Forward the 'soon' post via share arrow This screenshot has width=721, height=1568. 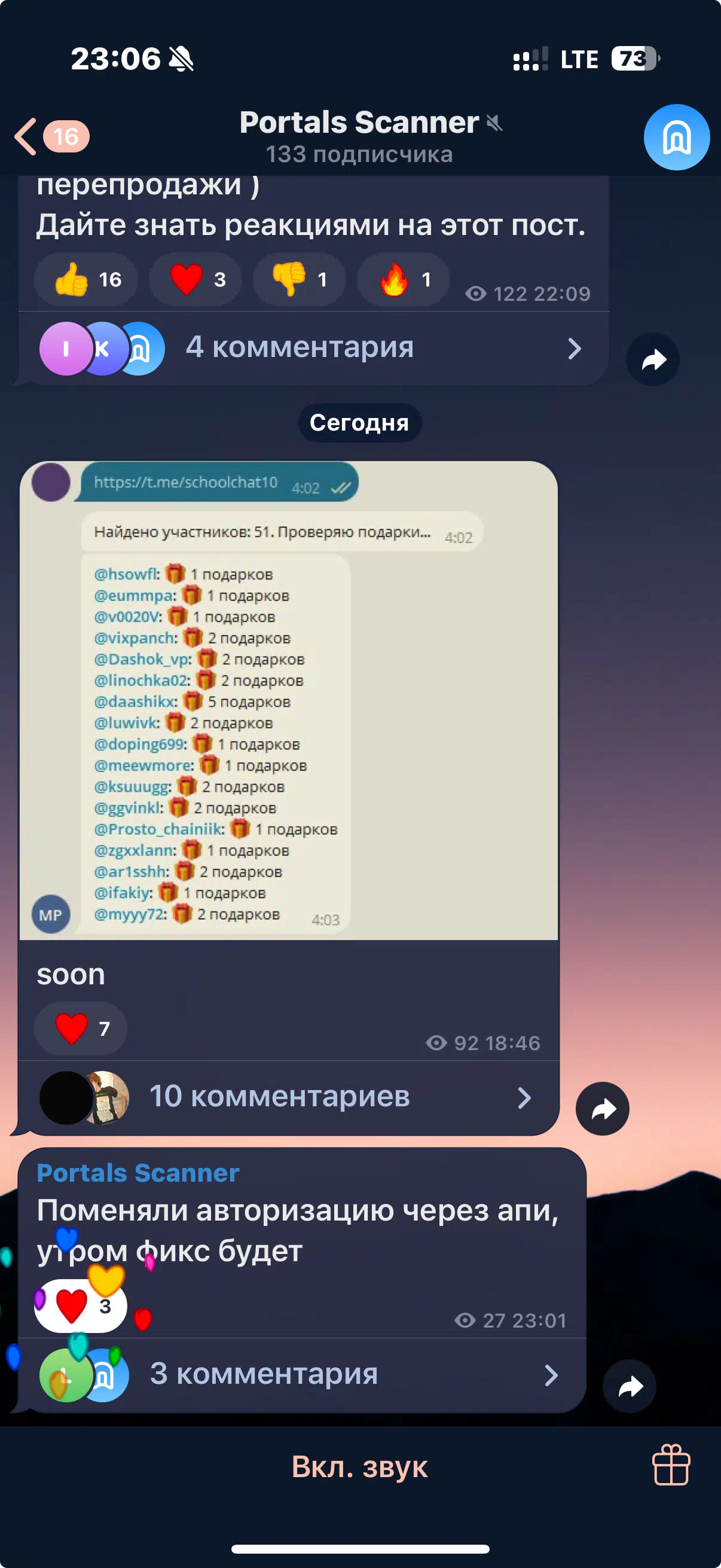603,1109
